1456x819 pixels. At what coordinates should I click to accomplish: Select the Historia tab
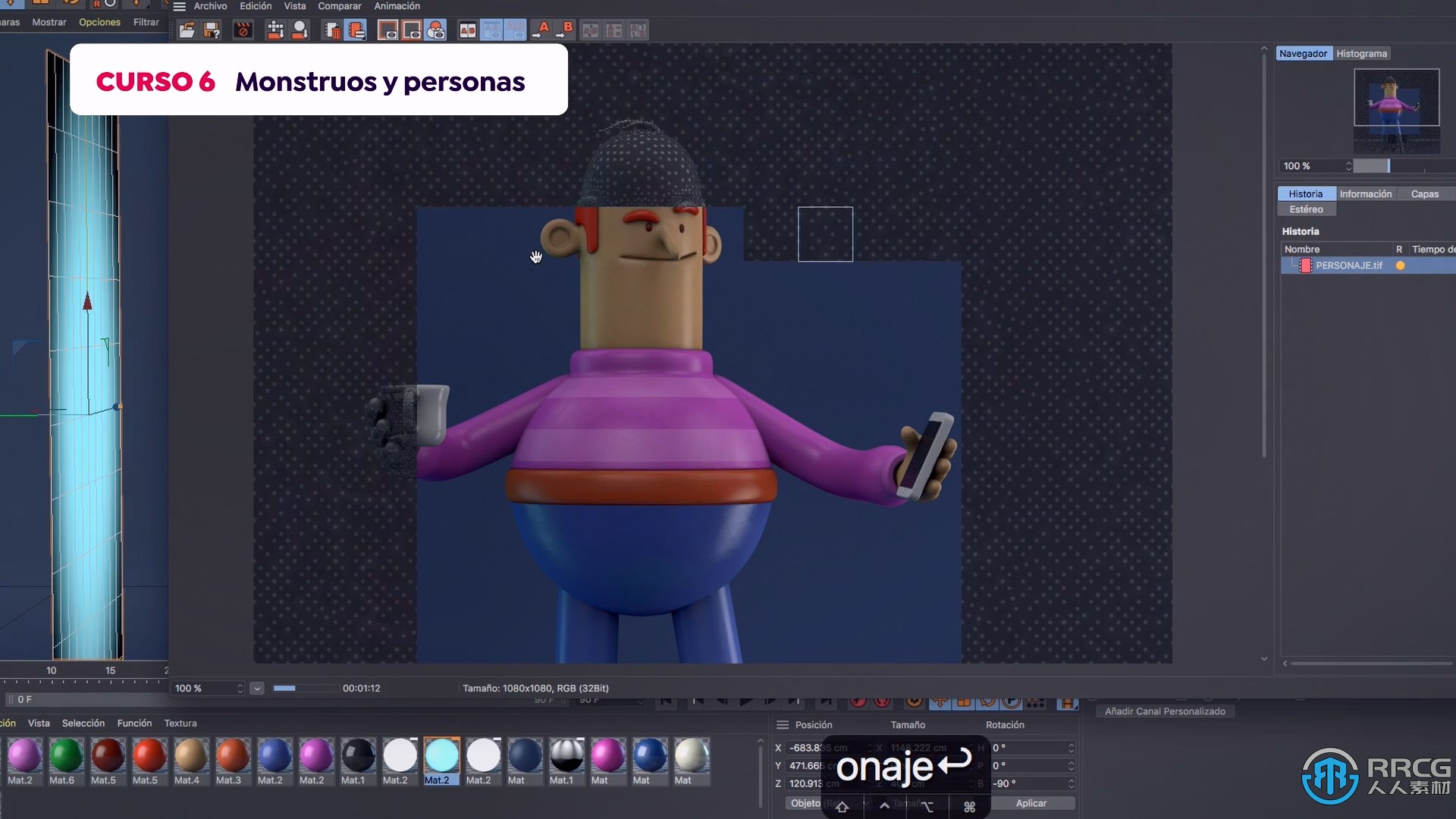coord(1305,194)
